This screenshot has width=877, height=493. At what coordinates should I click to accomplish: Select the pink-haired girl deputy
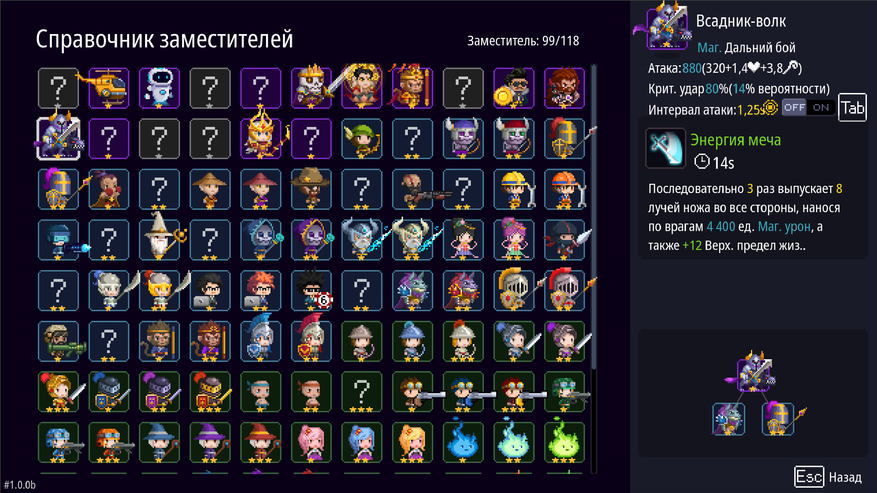coord(312,442)
